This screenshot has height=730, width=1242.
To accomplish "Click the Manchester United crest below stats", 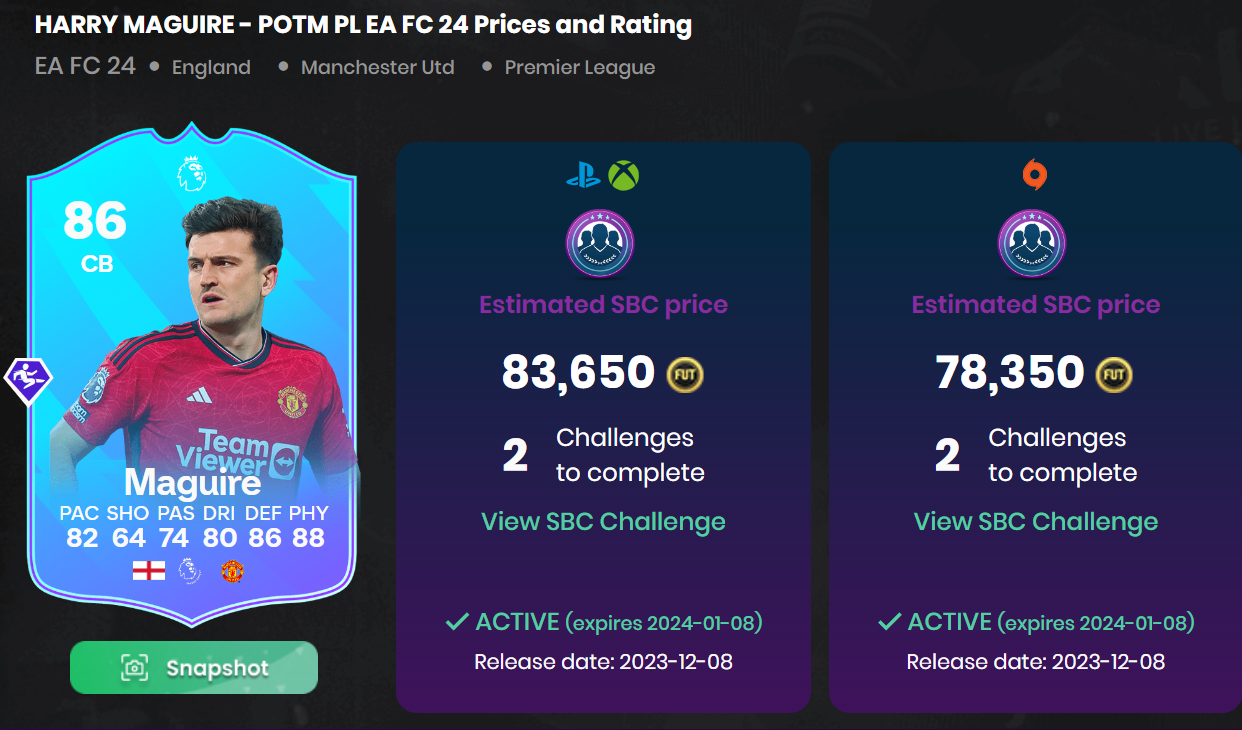I will click(x=232, y=571).
